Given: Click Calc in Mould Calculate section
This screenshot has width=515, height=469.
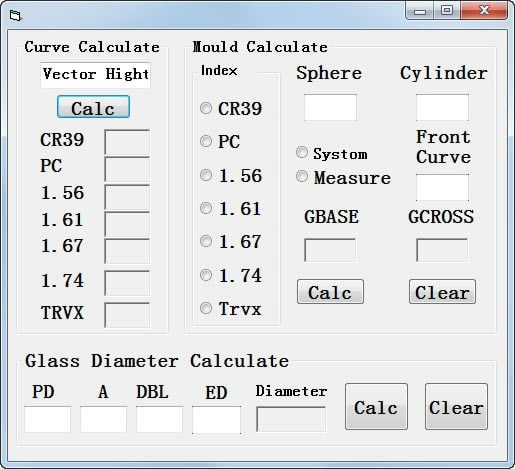Looking at the screenshot, I should pyautogui.click(x=330, y=292).
